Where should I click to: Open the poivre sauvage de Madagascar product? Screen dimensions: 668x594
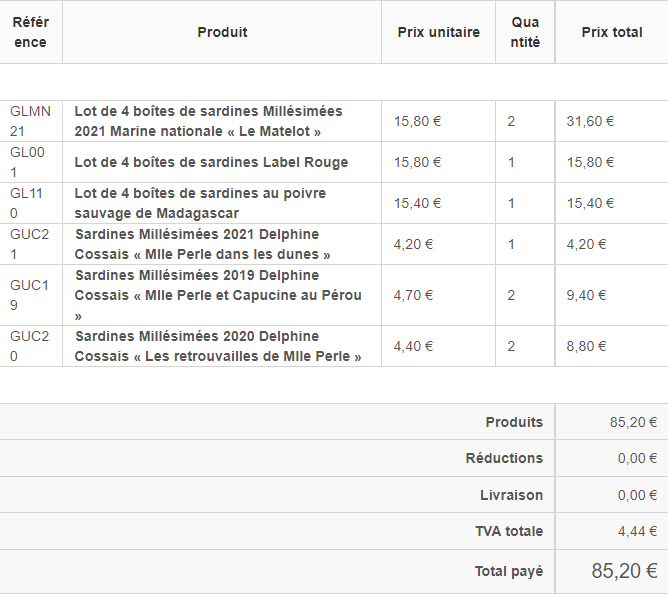(200, 203)
